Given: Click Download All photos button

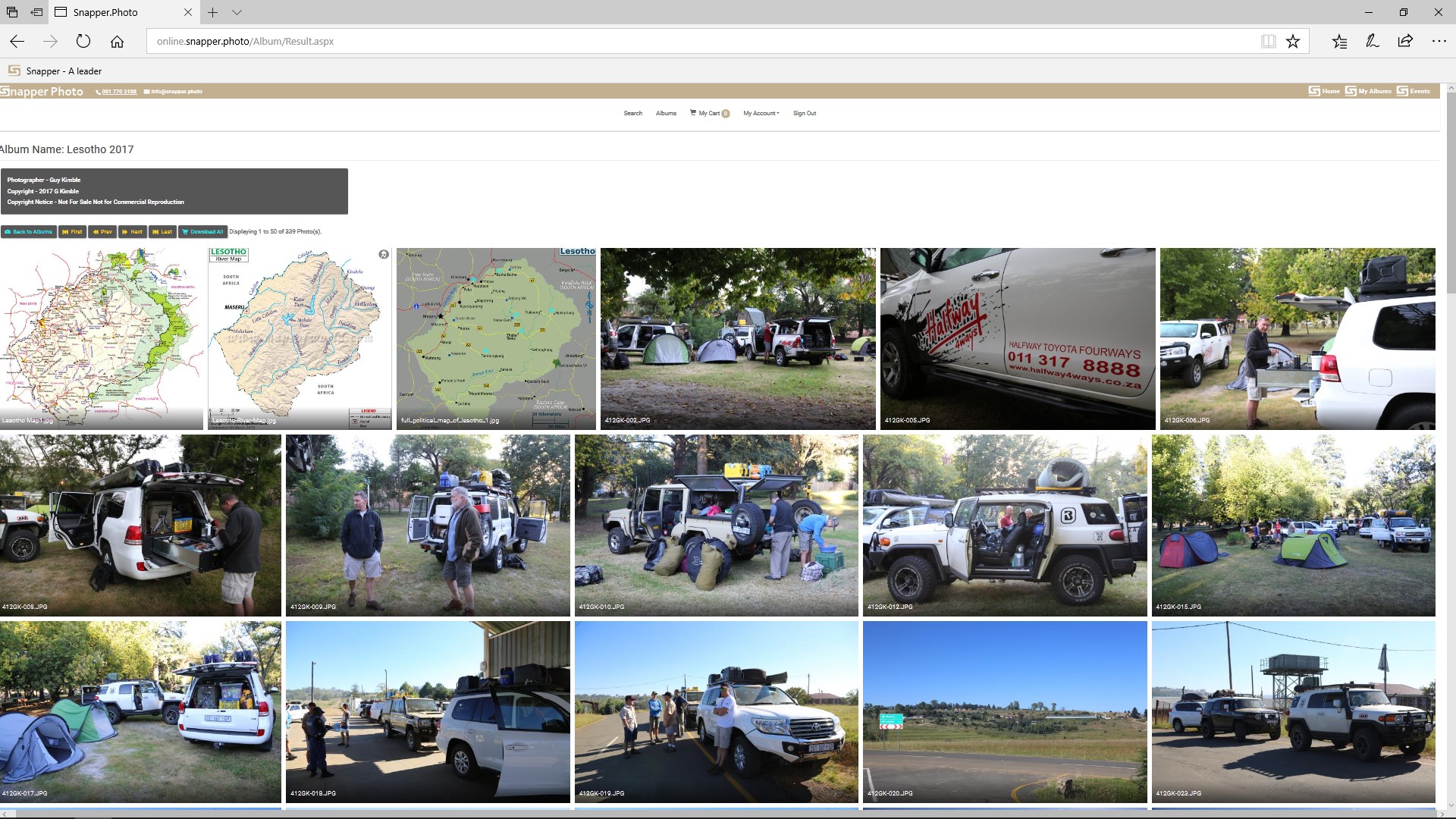Looking at the screenshot, I should (x=203, y=232).
